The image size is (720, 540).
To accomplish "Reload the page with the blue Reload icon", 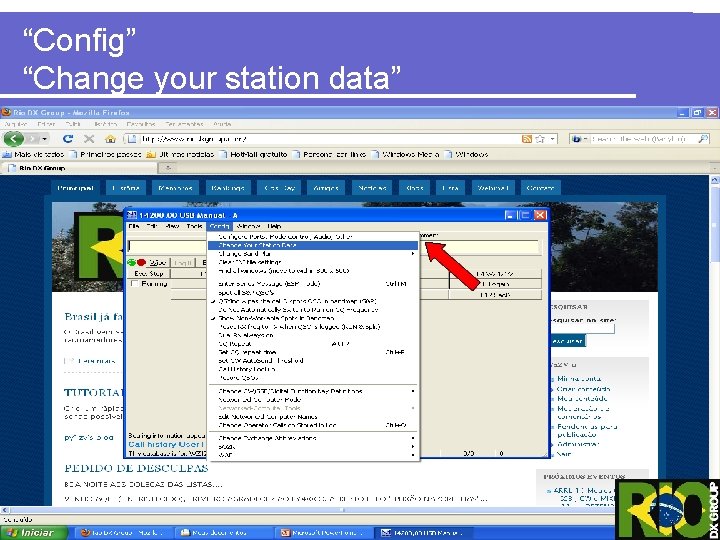I will (68, 139).
